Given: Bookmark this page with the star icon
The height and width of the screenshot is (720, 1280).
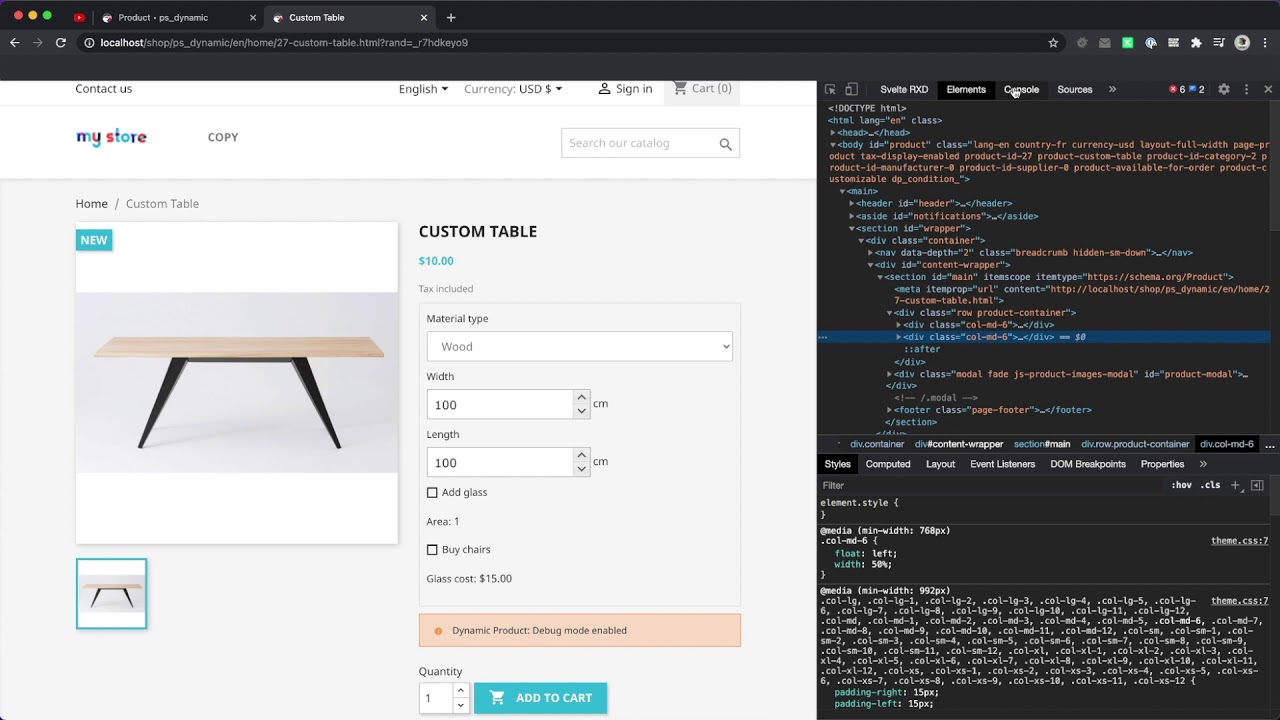Looking at the screenshot, I should pos(1053,43).
